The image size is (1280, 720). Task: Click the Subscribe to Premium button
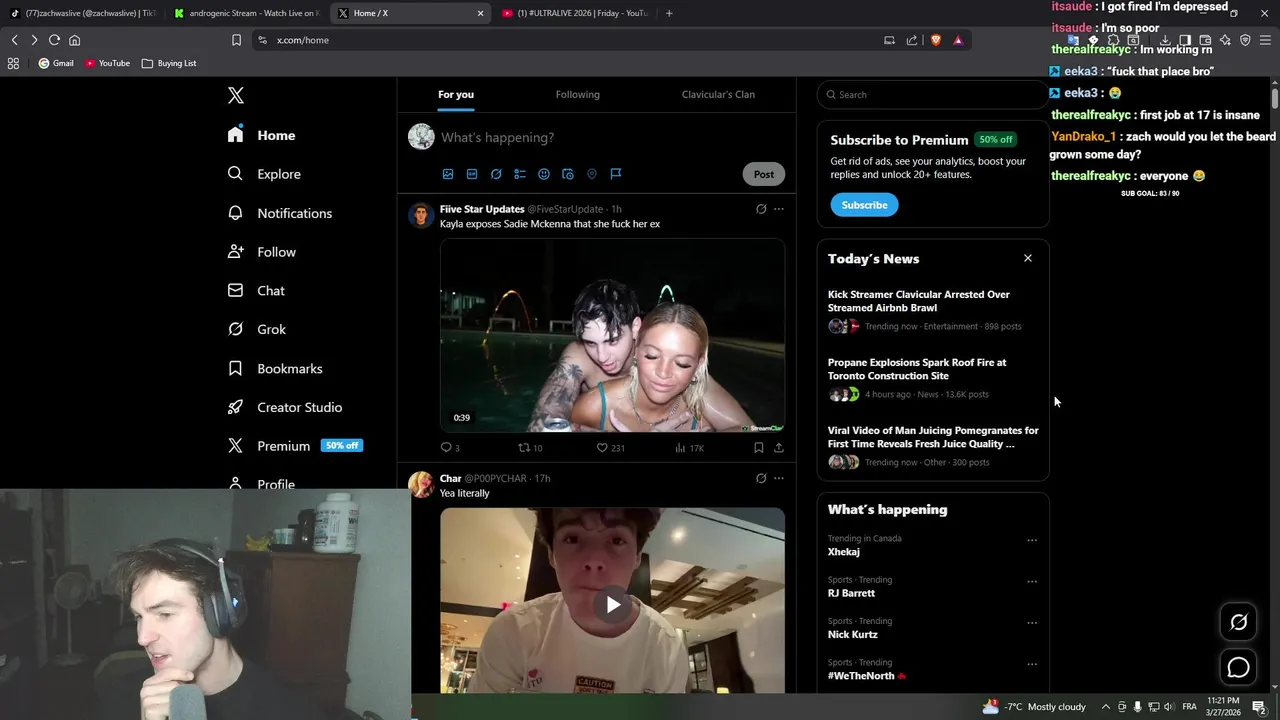coord(864,205)
